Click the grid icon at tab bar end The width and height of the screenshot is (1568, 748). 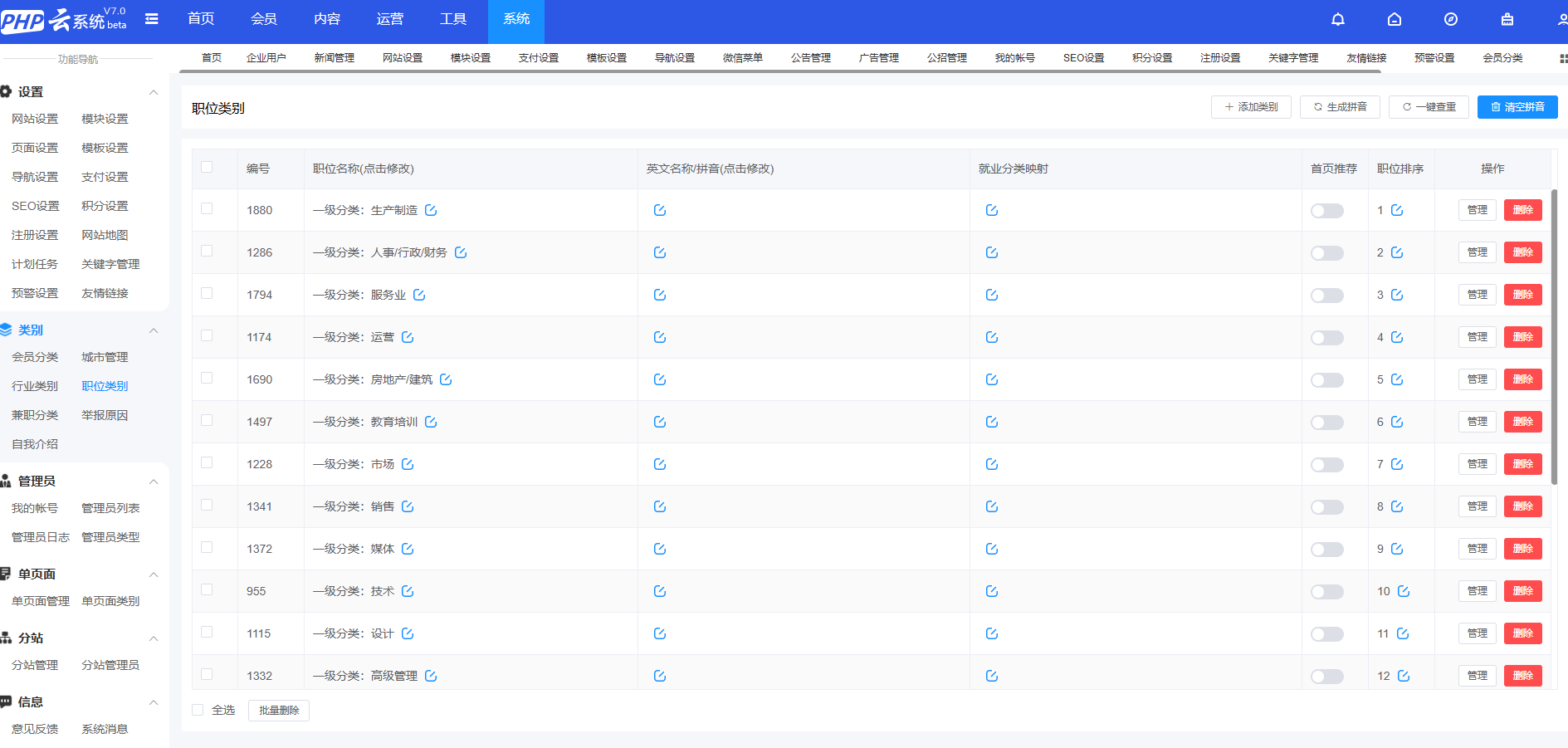(x=1563, y=58)
